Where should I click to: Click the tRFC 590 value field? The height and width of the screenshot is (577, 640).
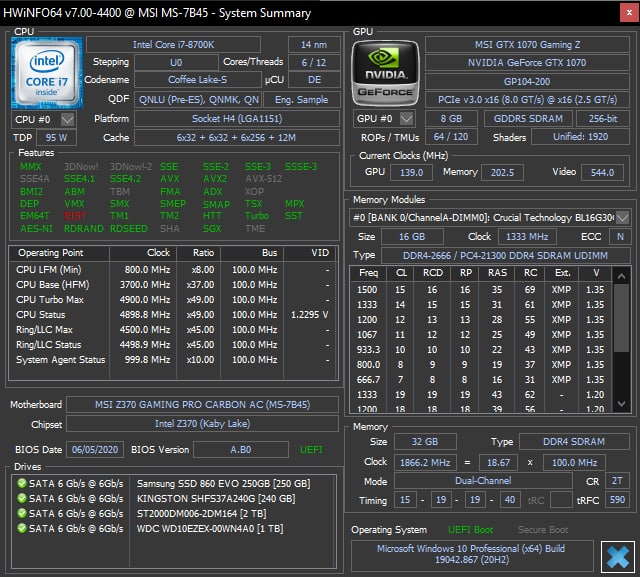(617, 499)
